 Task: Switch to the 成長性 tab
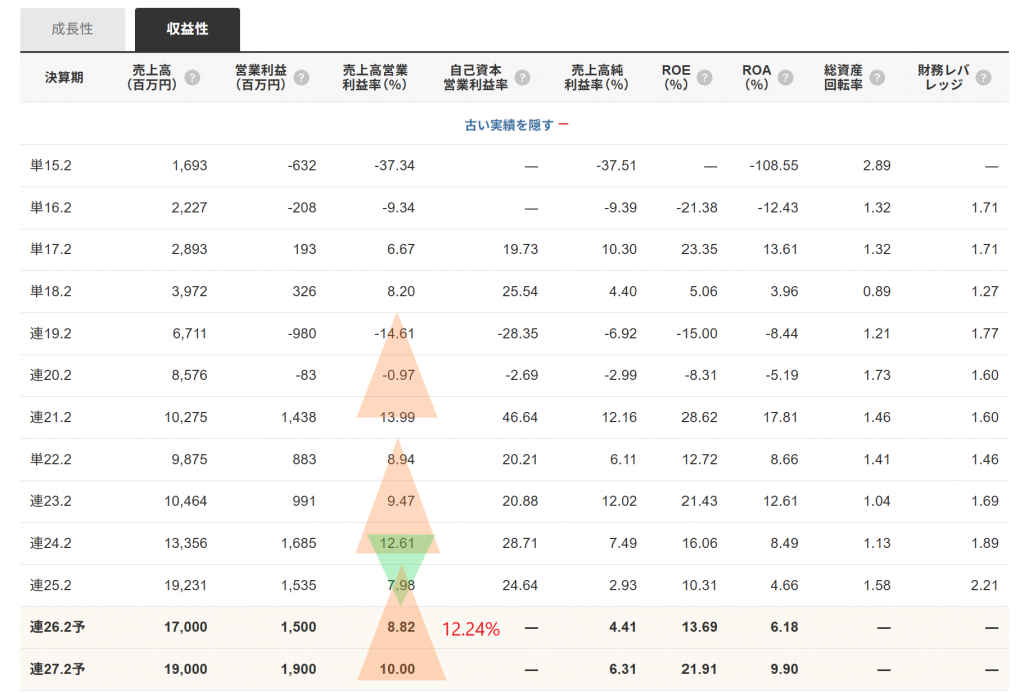(72, 29)
